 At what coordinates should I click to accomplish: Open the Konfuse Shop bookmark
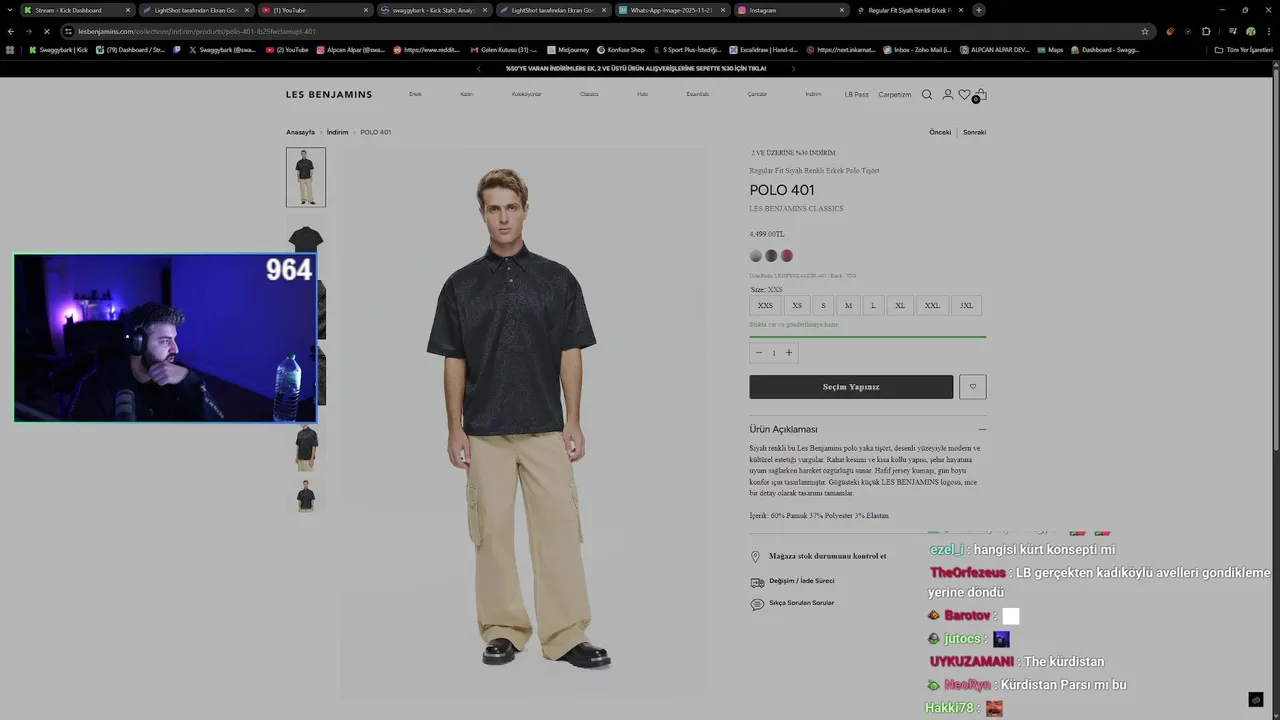click(x=621, y=49)
